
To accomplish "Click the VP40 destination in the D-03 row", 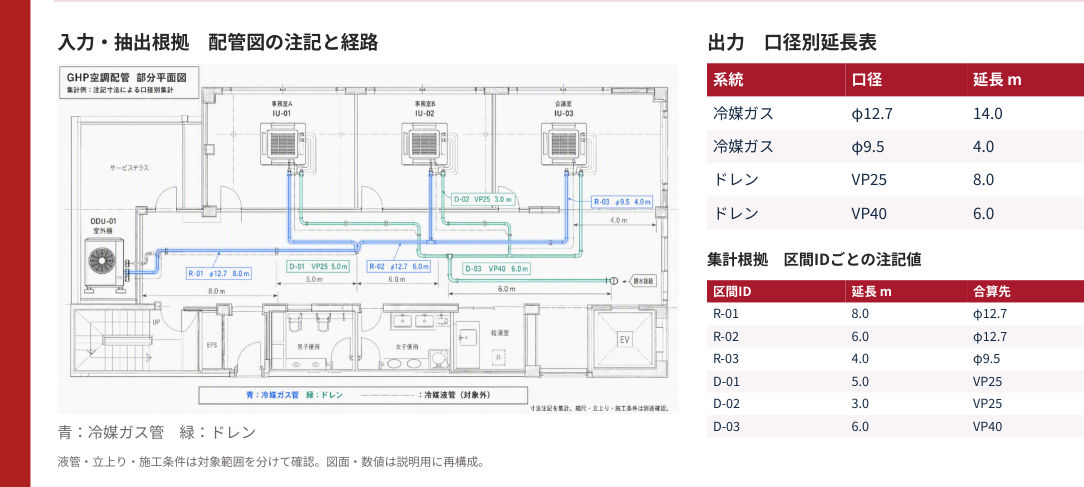I will pos(987,426).
